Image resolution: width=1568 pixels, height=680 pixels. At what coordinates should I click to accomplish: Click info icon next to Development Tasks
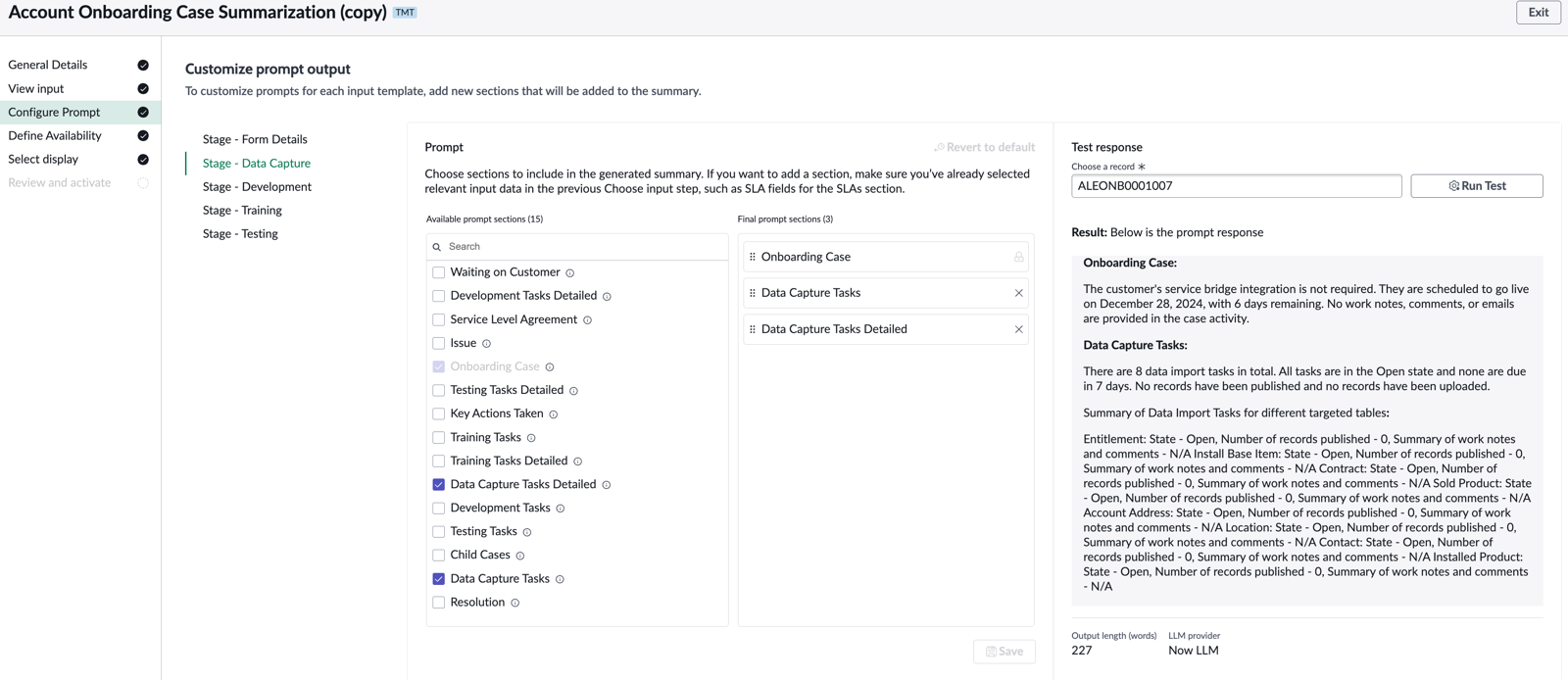[x=560, y=509]
